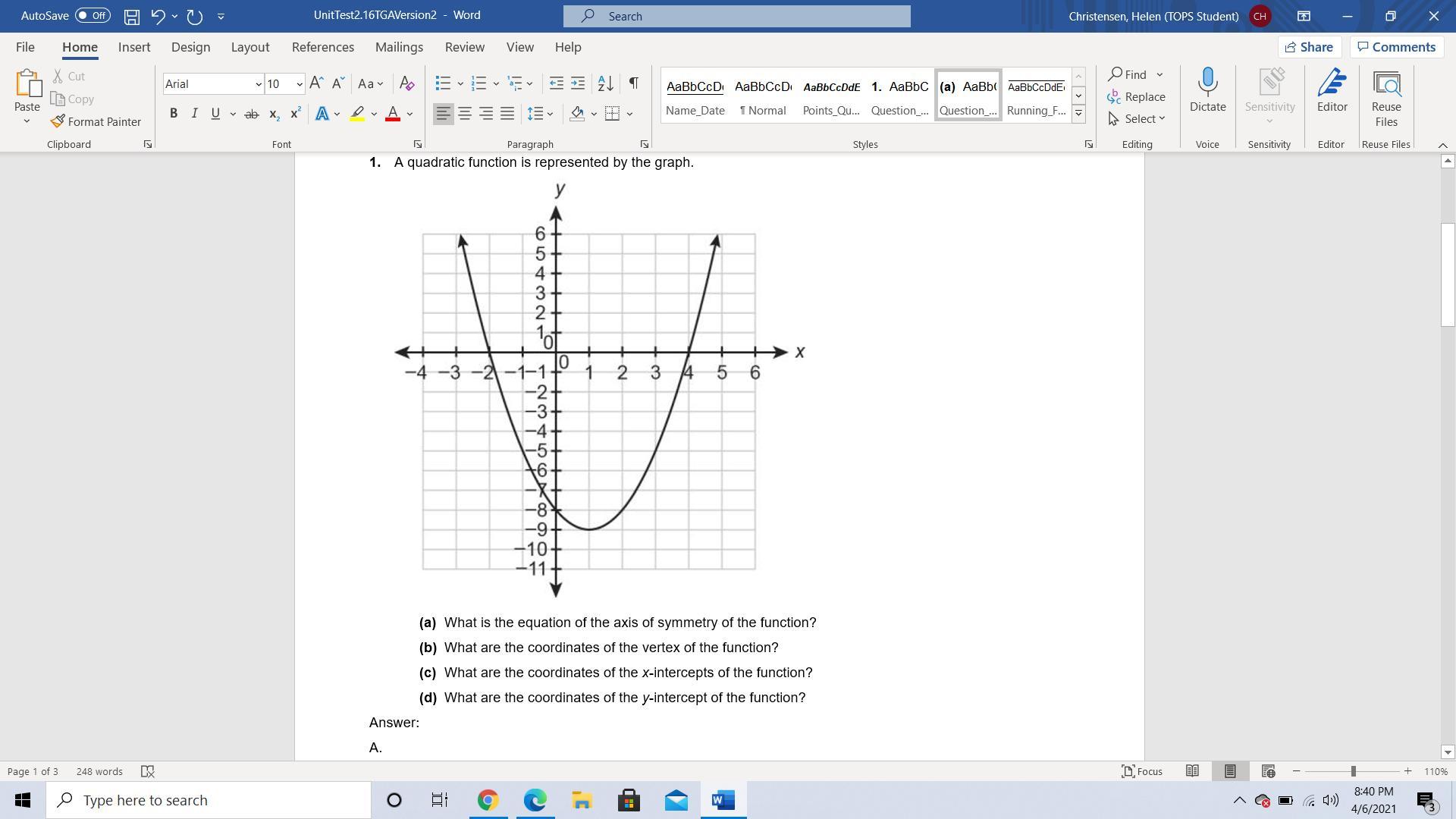1456x819 pixels.
Task: Click Show/Hide paragraph marks icon
Action: pyautogui.click(x=633, y=83)
